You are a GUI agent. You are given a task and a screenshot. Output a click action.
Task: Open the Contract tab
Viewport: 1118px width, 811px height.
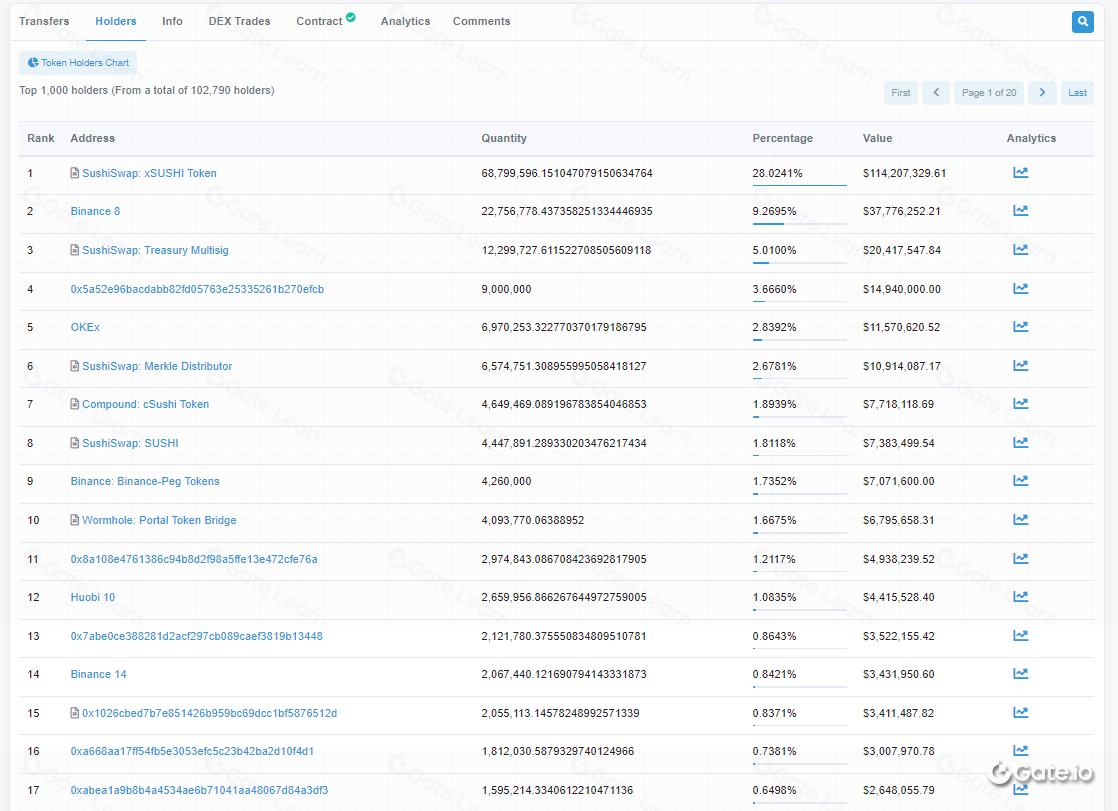point(326,21)
